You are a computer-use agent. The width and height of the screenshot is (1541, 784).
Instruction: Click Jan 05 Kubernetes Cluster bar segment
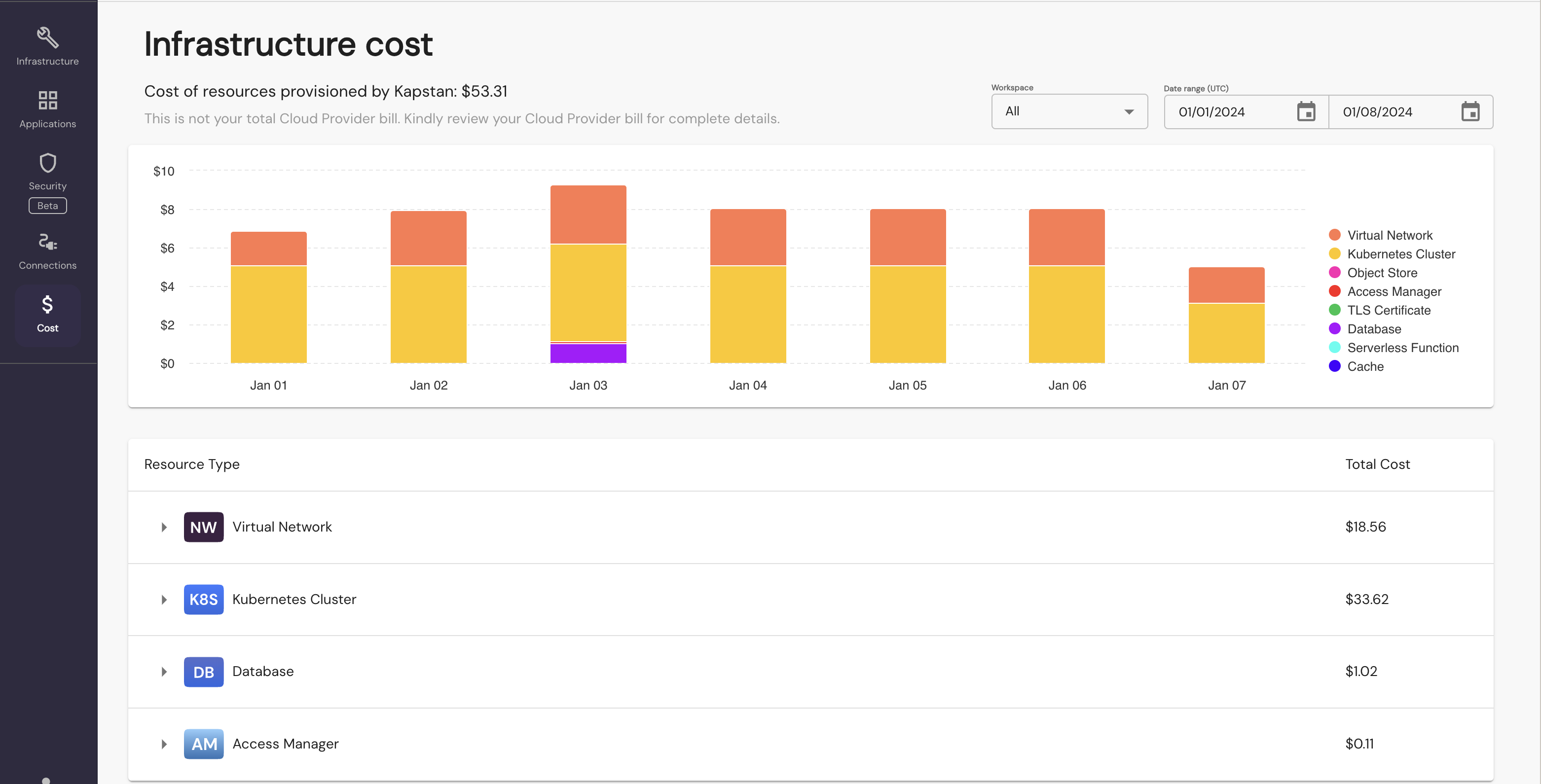908,315
